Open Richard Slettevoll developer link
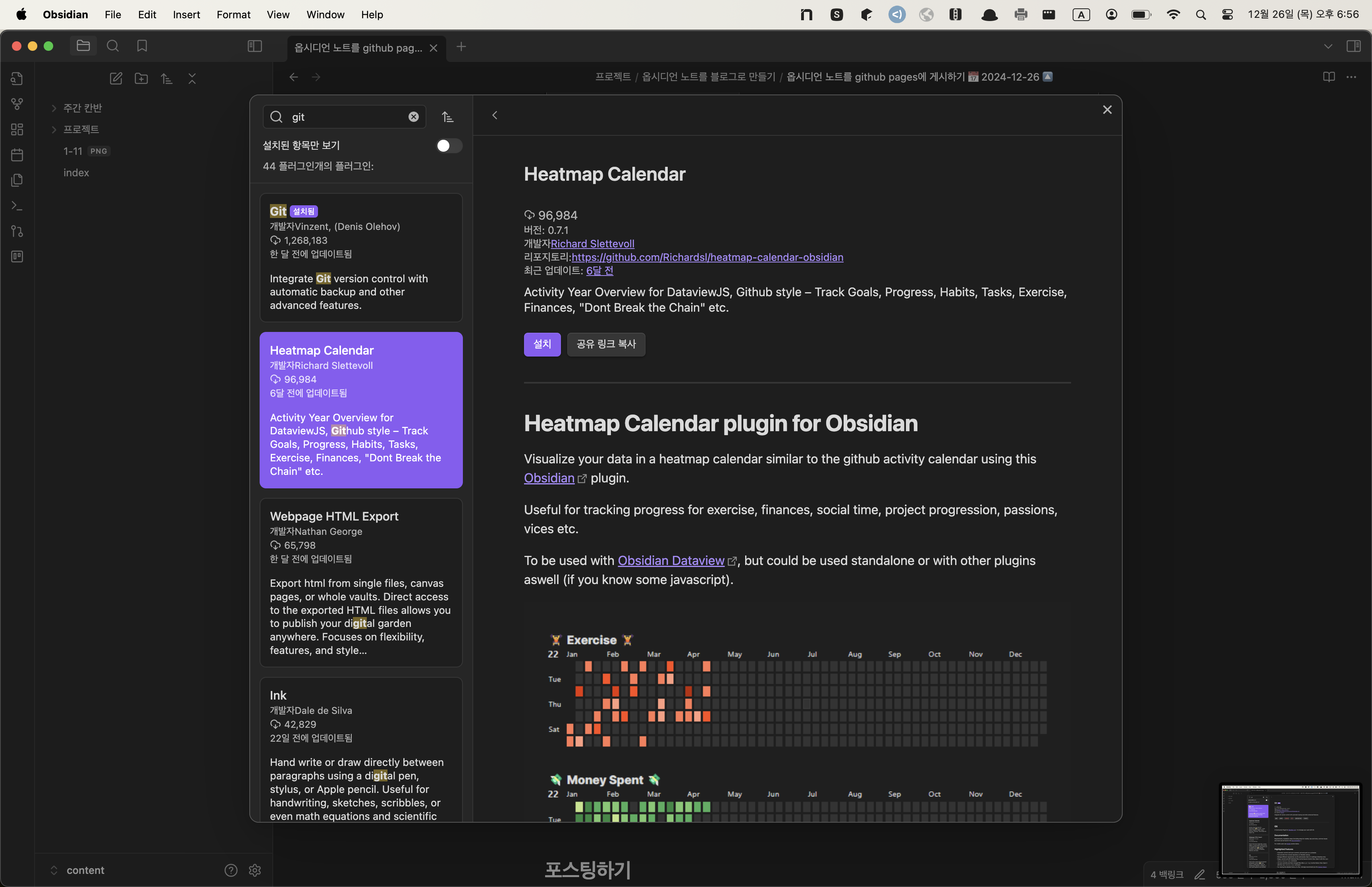Screen dimensions: 1372x887 592,244
